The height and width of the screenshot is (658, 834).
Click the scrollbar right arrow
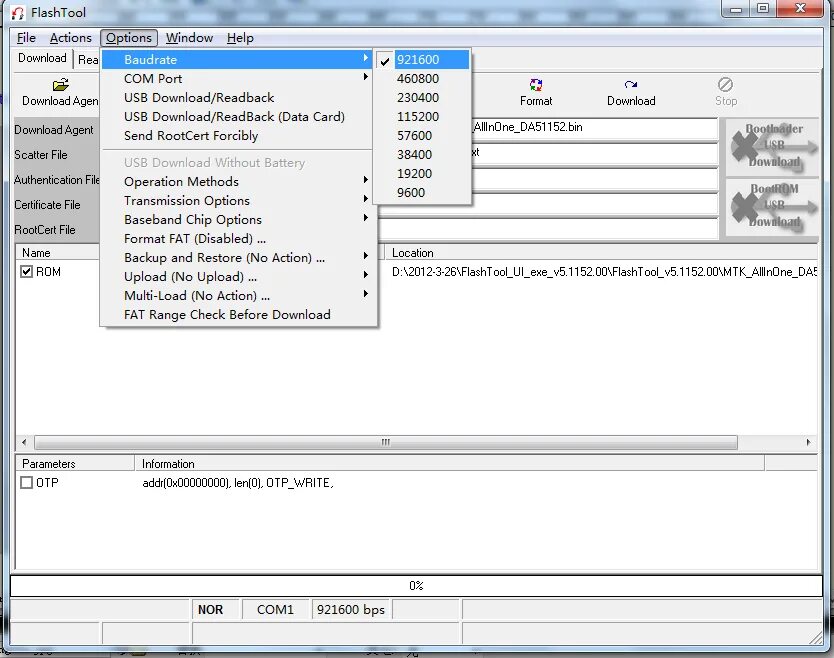[808, 442]
